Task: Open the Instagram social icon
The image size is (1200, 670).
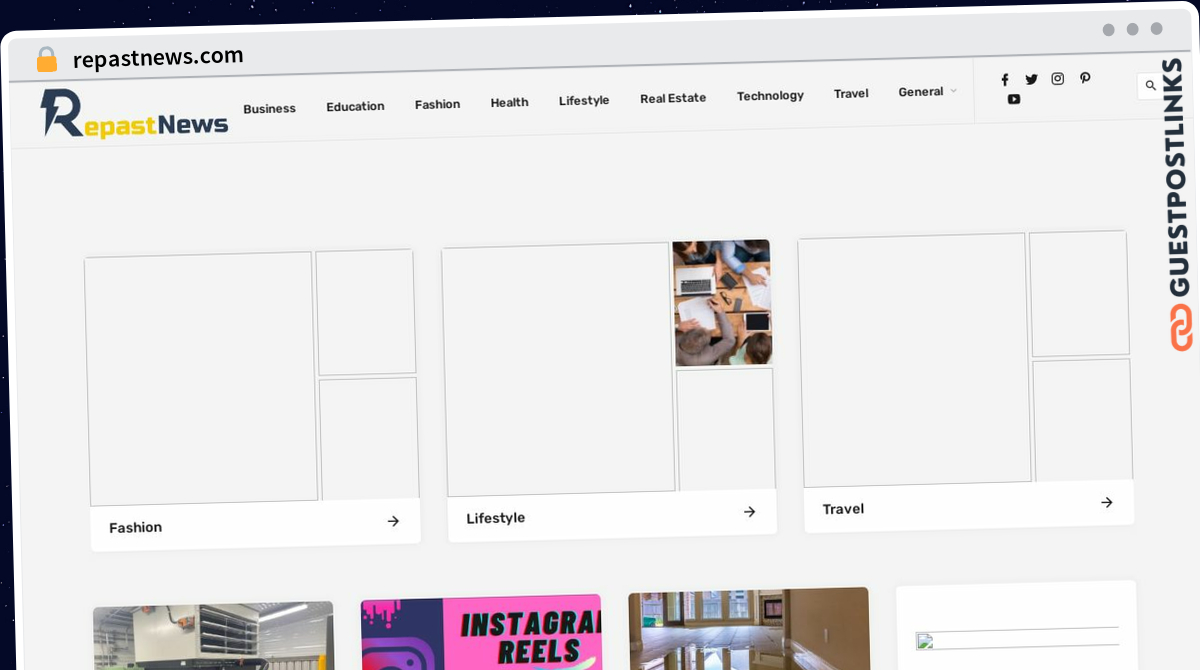Action: (1057, 78)
